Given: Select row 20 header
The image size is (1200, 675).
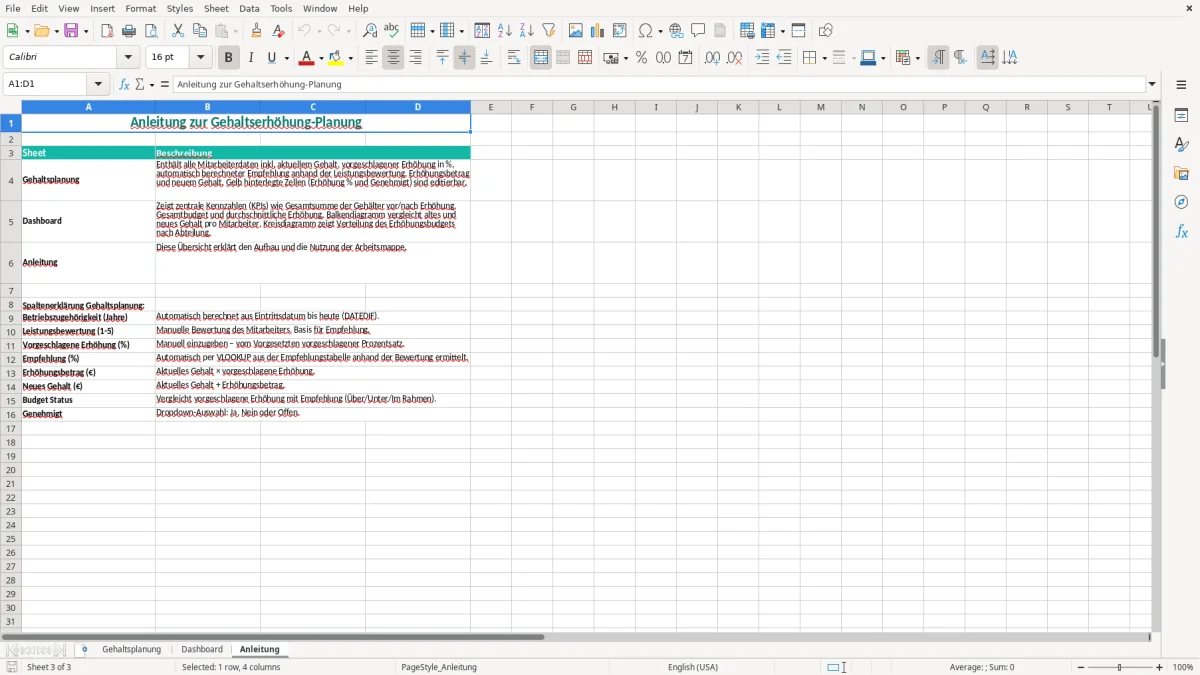Looking at the screenshot, I should tap(11, 469).
